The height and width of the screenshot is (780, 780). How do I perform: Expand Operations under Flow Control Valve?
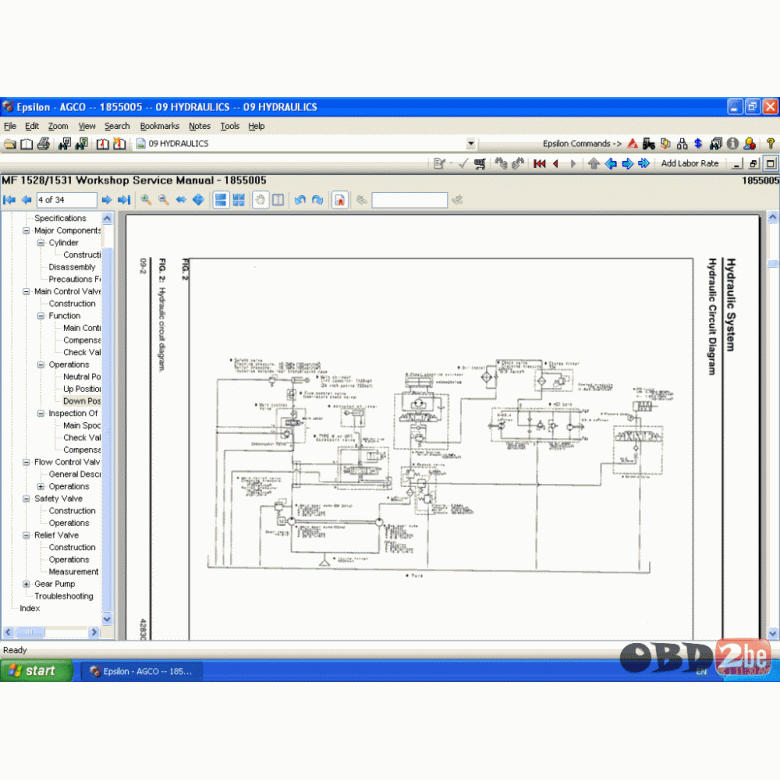pos(41,487)
